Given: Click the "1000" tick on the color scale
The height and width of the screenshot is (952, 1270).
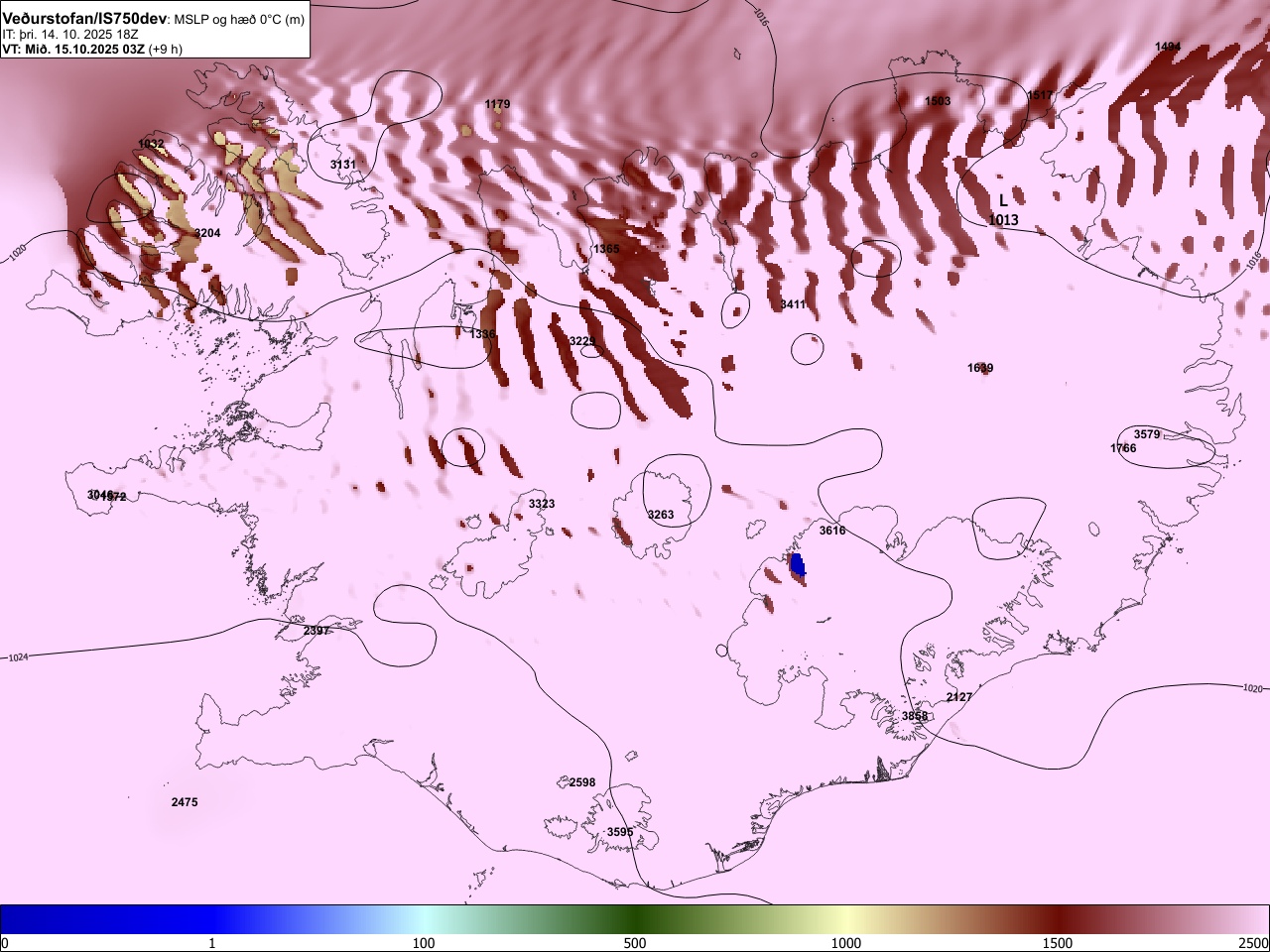Looking at the screenshot, I should tap(846, 943).
